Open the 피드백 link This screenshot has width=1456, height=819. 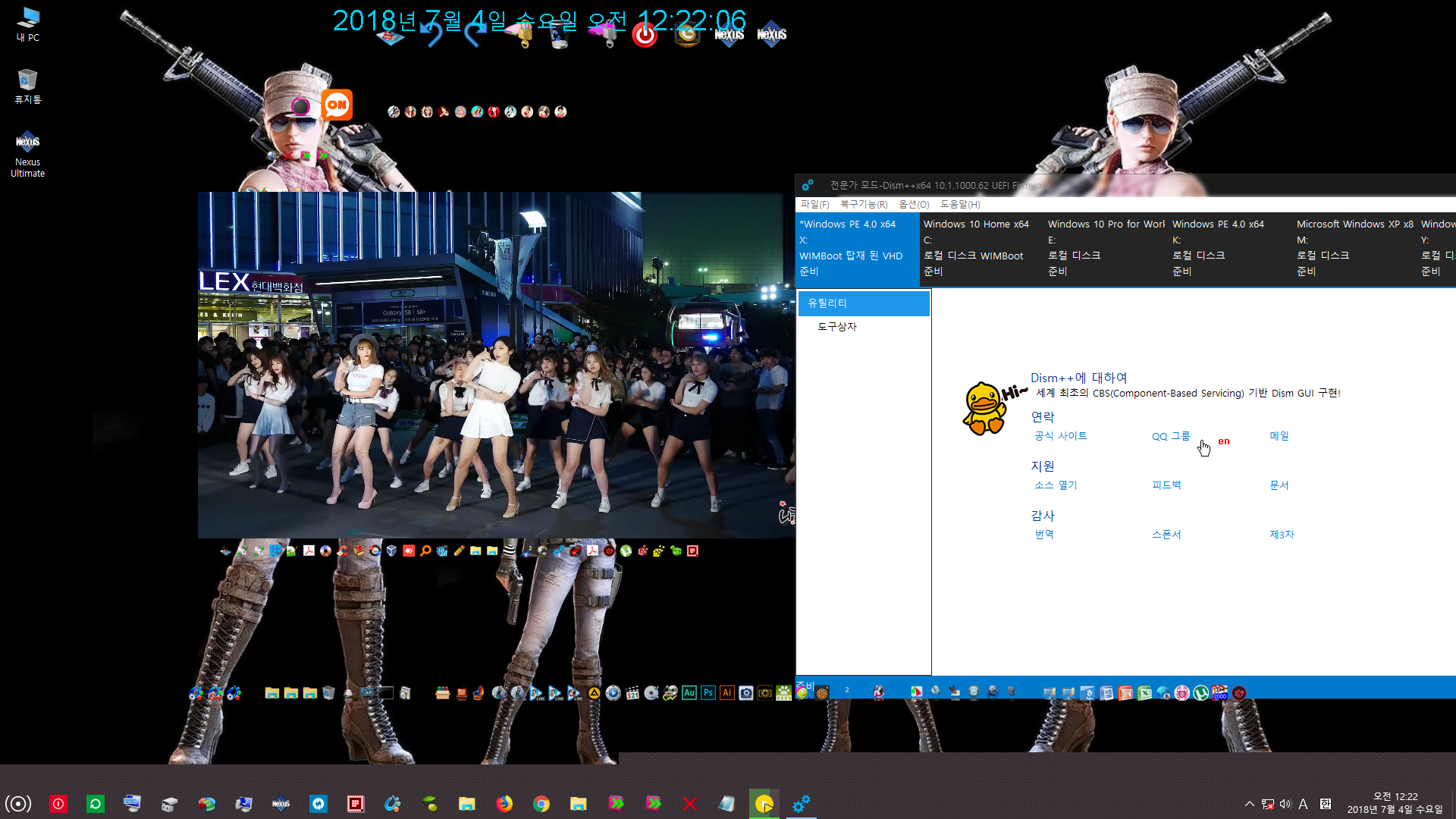coord(1166,485)
